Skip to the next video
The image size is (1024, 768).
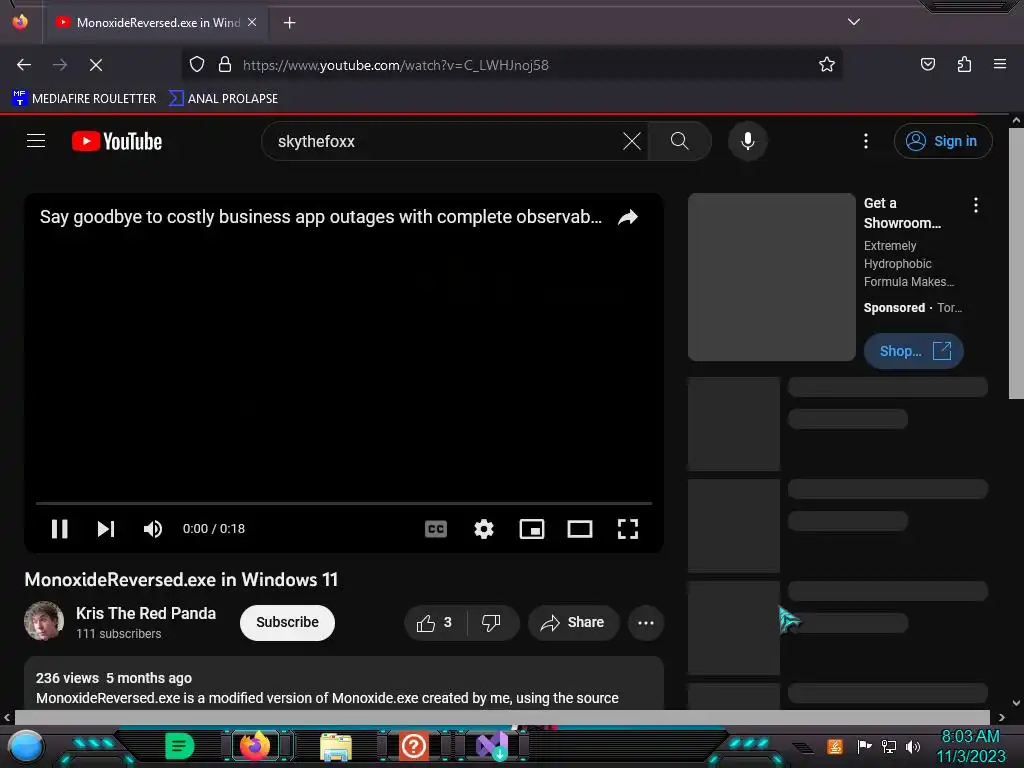coord(106,529)
